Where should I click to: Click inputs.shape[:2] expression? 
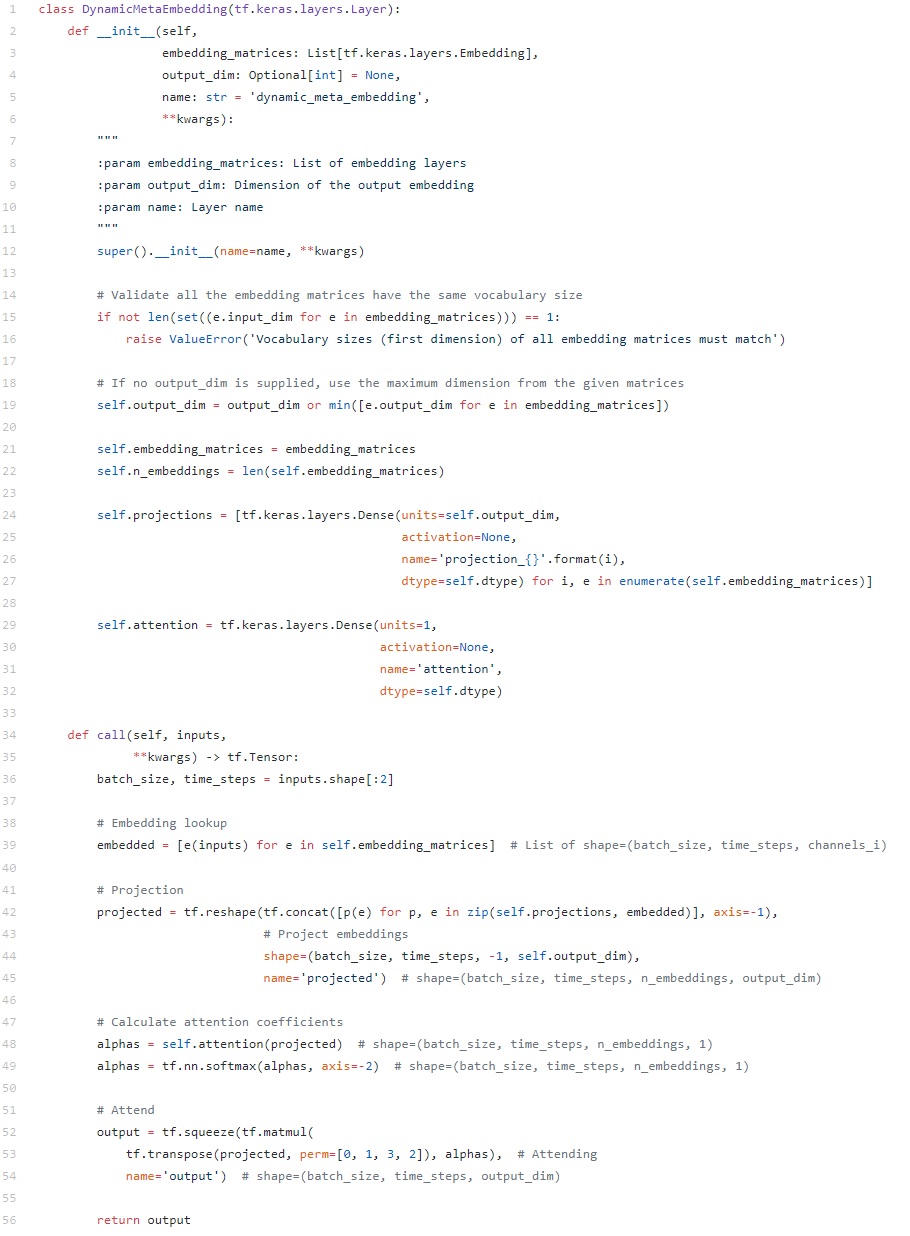pyautogui.click(x=335, y=779)
